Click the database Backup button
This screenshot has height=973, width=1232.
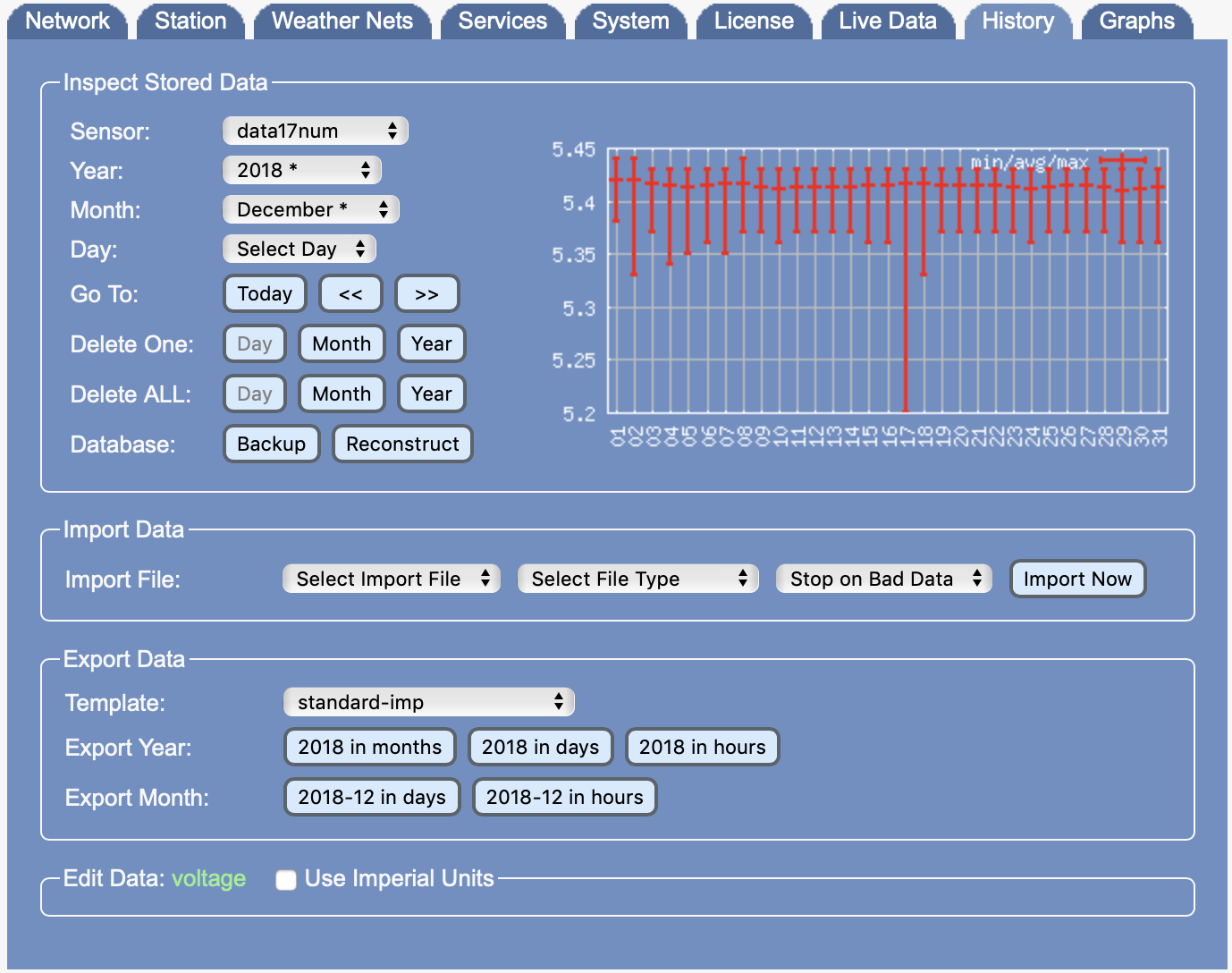[x=272, y=444]
